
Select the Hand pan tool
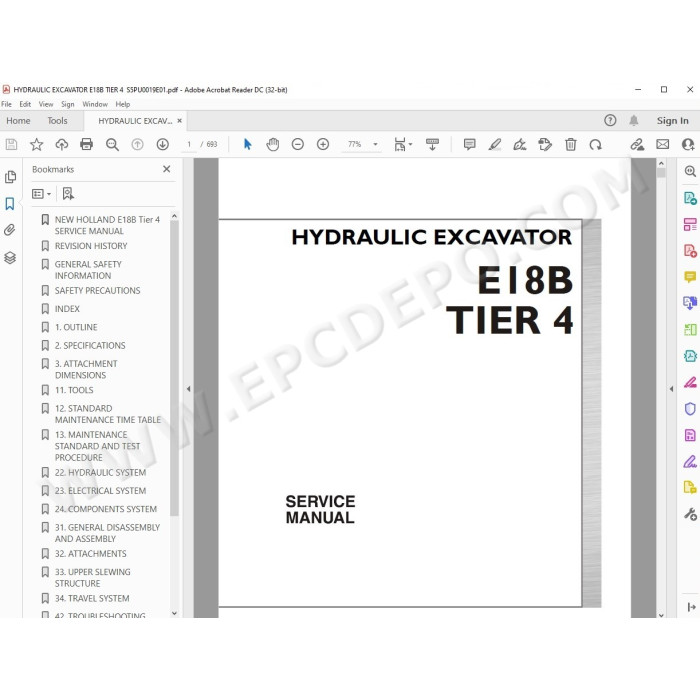(272, 144)
